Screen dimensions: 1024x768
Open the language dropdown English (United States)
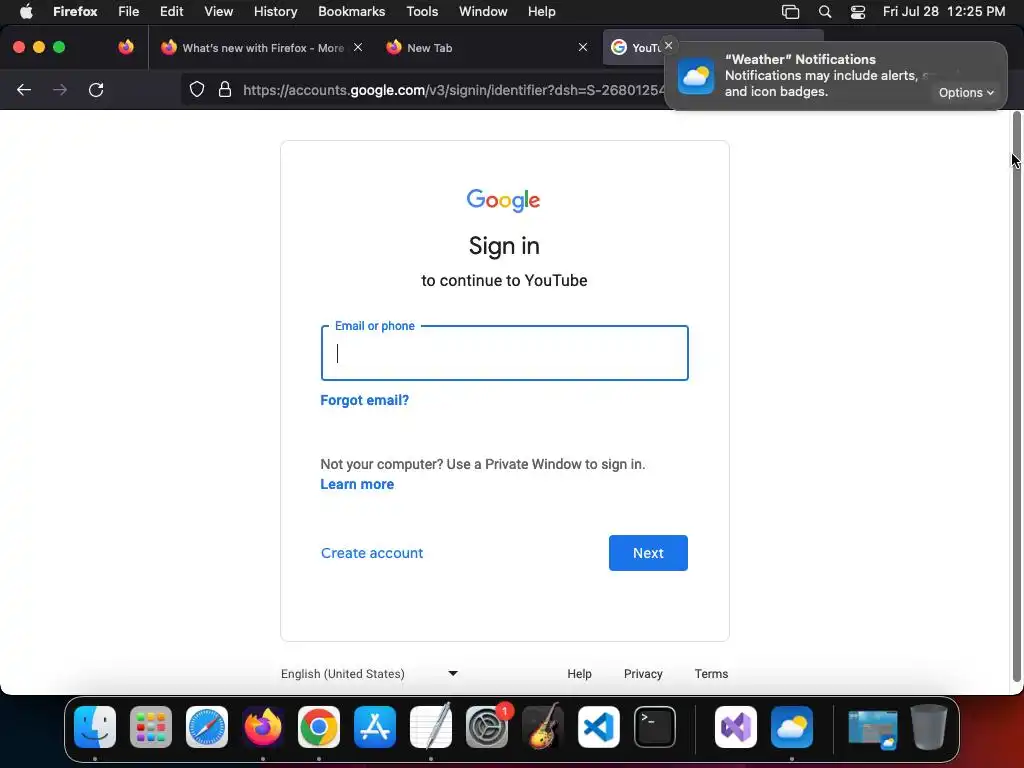(x=369, y=673)
